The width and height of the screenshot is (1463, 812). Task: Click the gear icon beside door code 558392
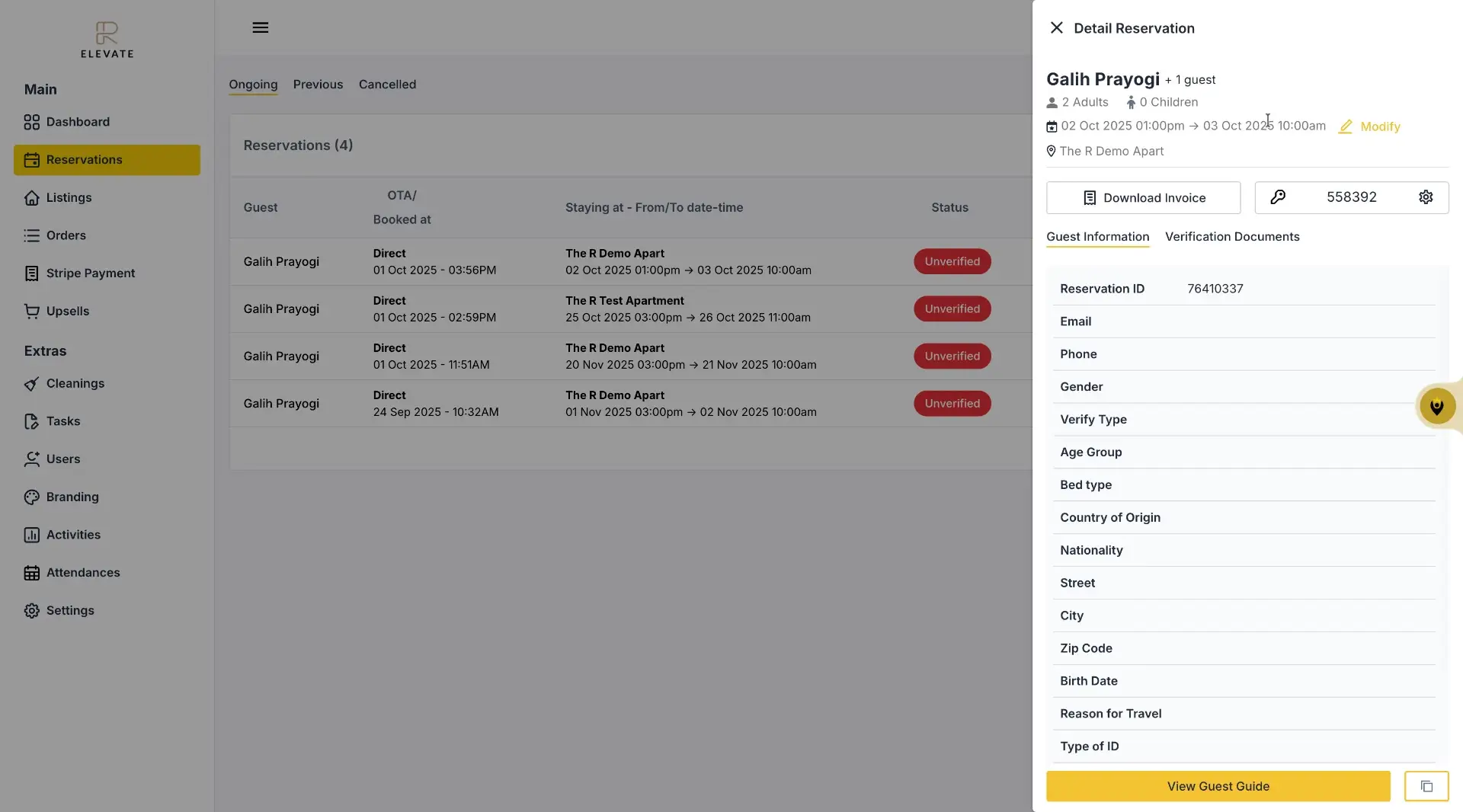1426,197
